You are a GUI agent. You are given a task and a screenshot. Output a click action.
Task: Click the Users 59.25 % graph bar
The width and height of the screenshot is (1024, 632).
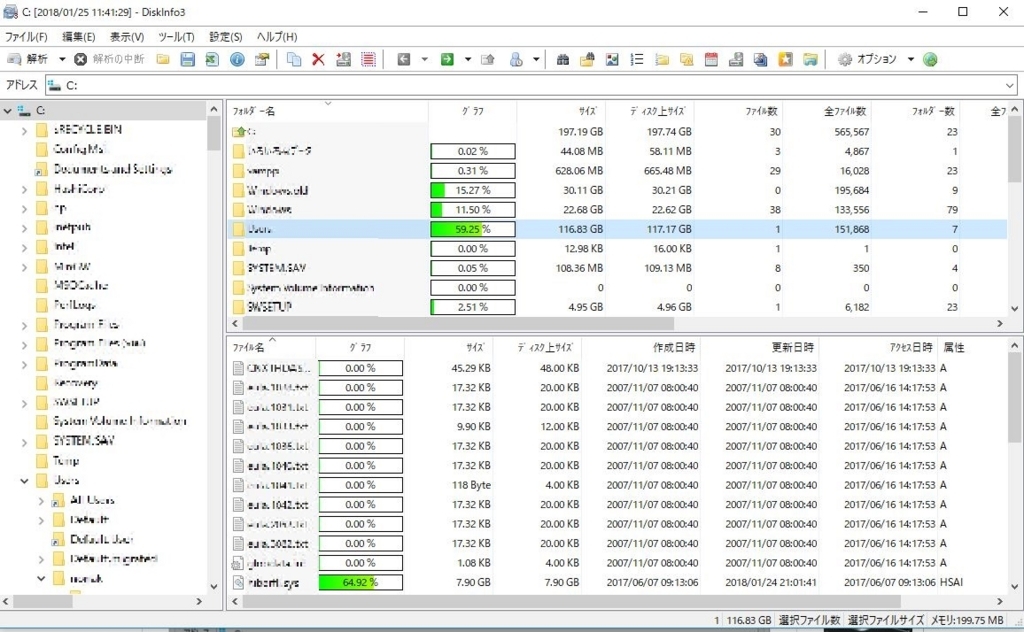[x=473, y=229]
